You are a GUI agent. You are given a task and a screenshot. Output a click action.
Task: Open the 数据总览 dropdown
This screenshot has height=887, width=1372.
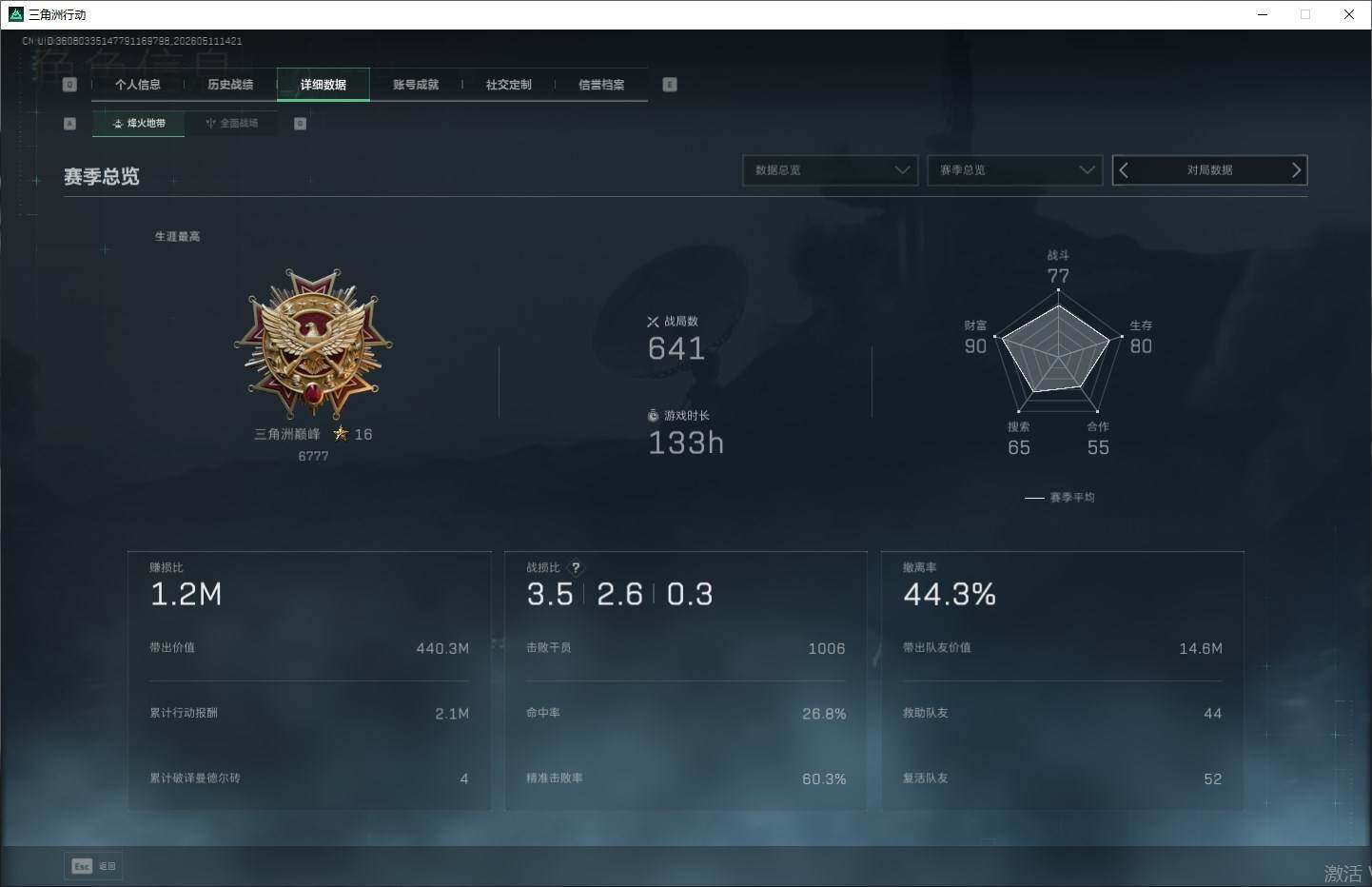[x=831, y=170]
